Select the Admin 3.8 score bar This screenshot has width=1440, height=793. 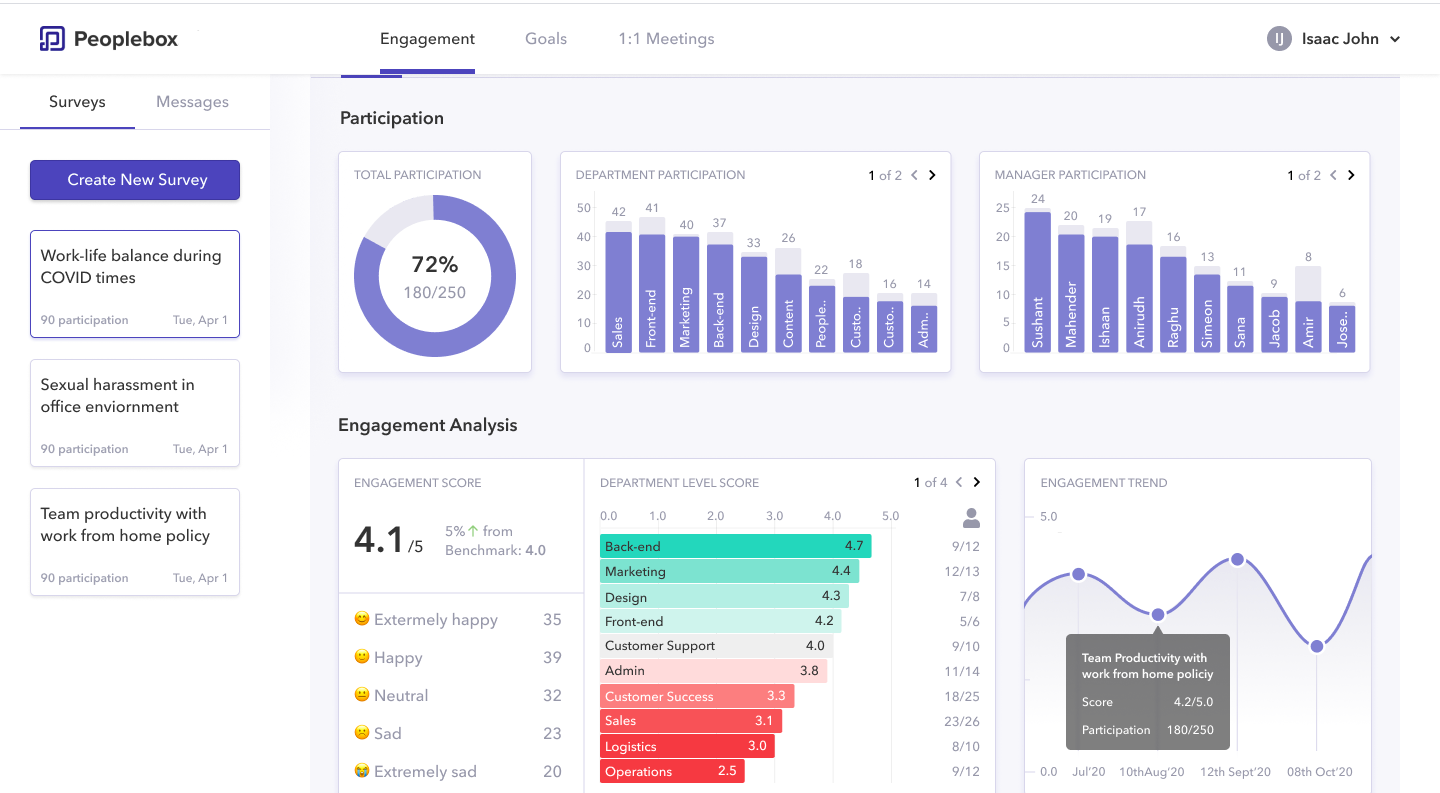tap(713, 671)
